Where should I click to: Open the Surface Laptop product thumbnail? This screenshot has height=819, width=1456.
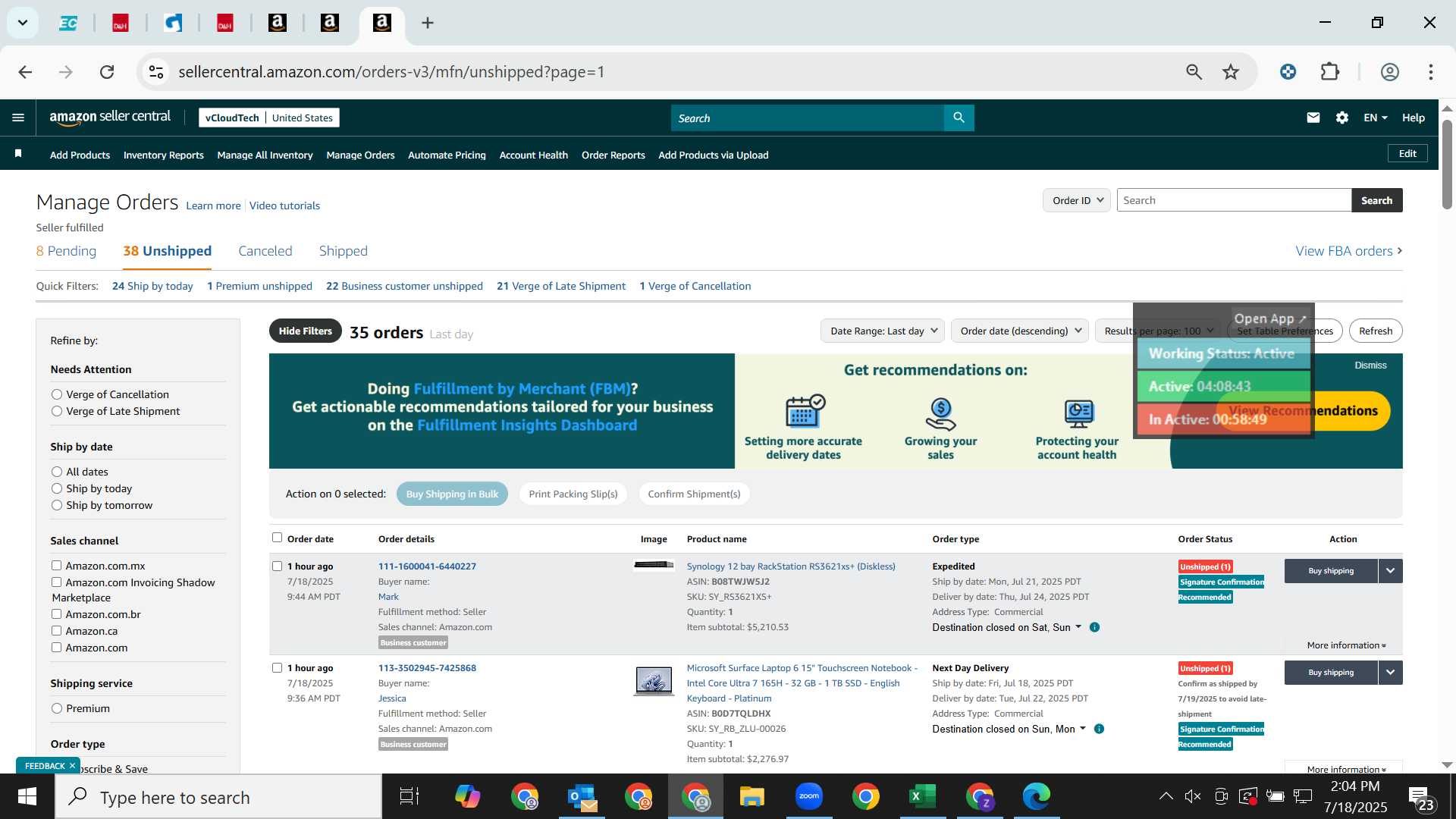coord(654,680)
